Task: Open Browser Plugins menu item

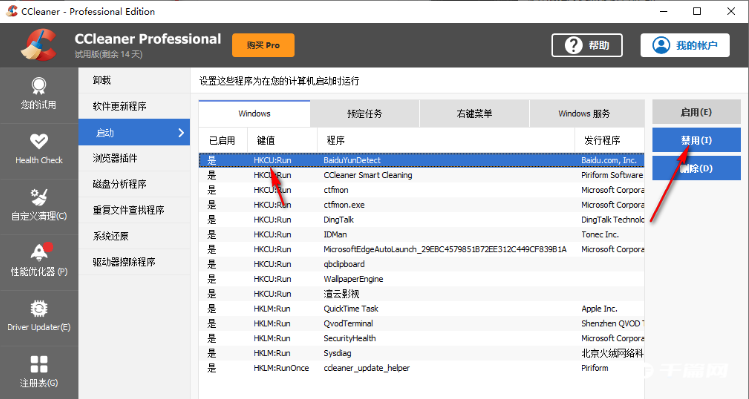Action: coord(134,158)
